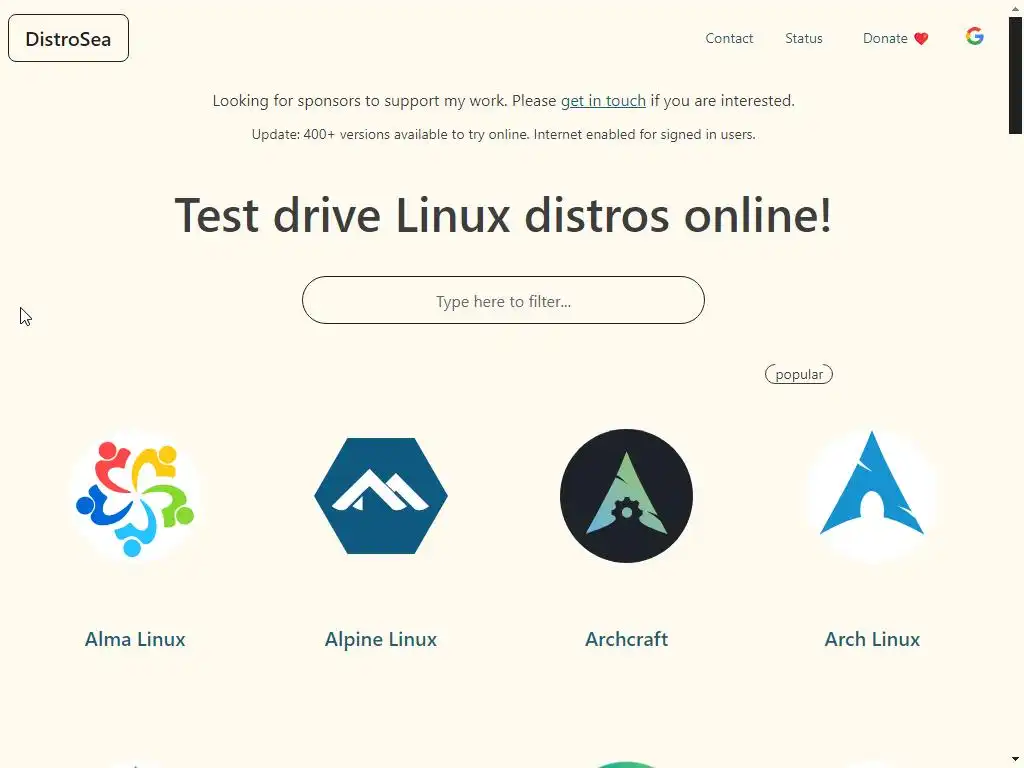Viewport: 1024px width, 768px height.
Task: Open the Status page
Action: pos(803,39)
